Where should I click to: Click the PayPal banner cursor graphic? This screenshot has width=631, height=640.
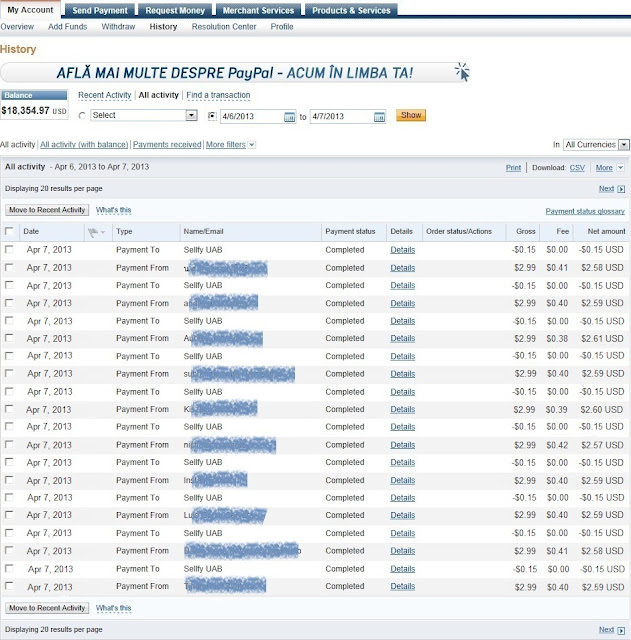coord(462,72)
